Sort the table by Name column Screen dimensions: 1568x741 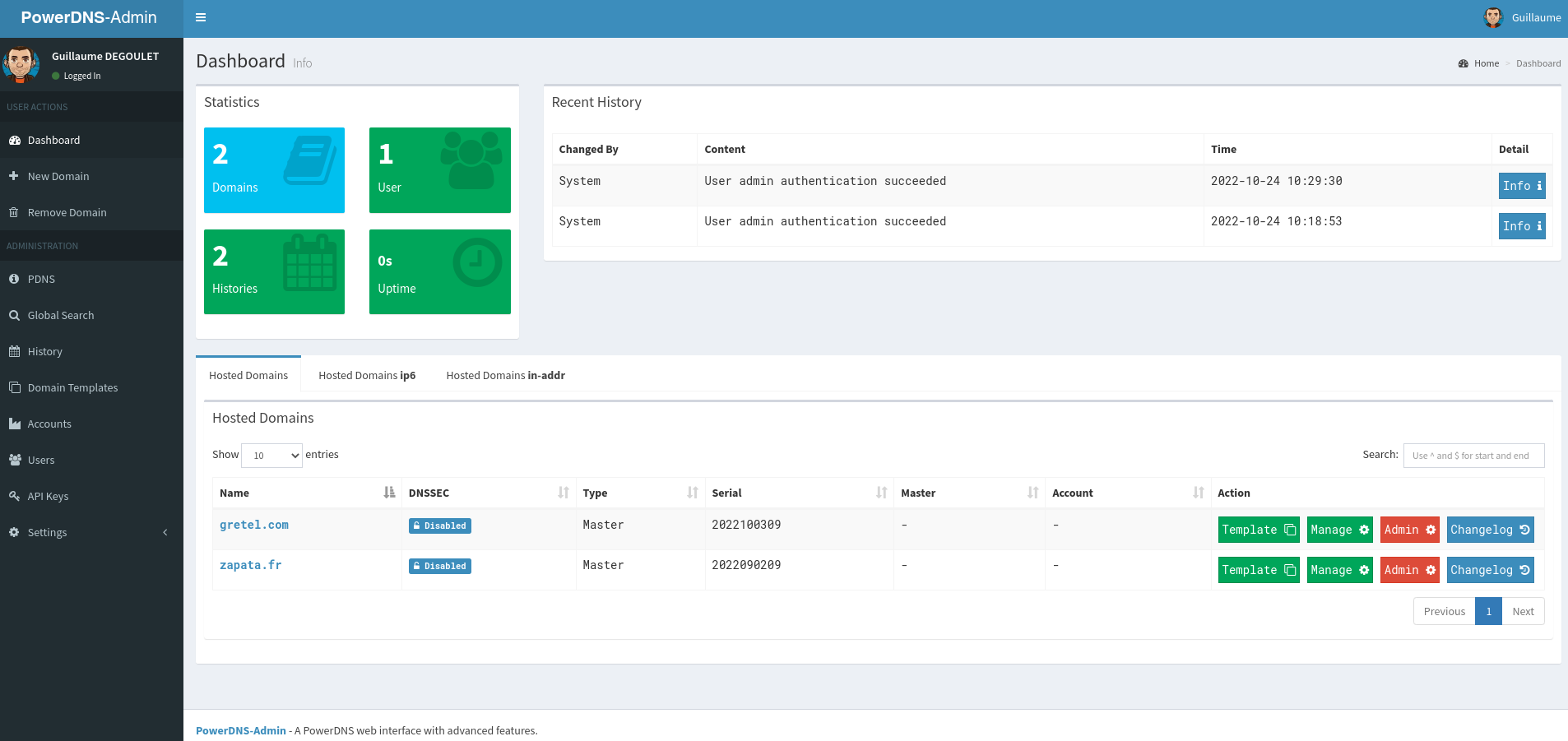[x=306, y=493]
